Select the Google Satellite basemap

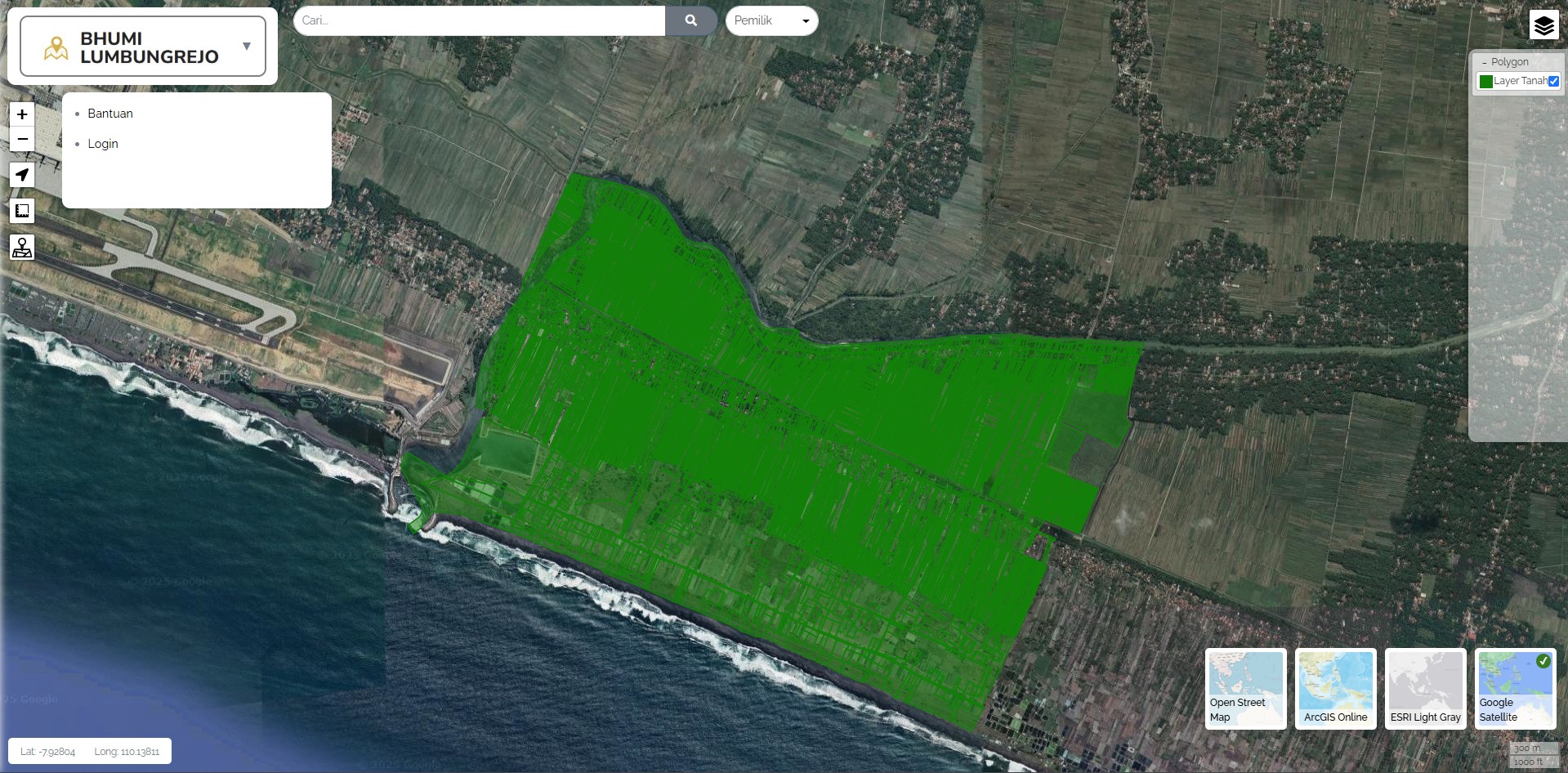click(x=1515, y=688)
